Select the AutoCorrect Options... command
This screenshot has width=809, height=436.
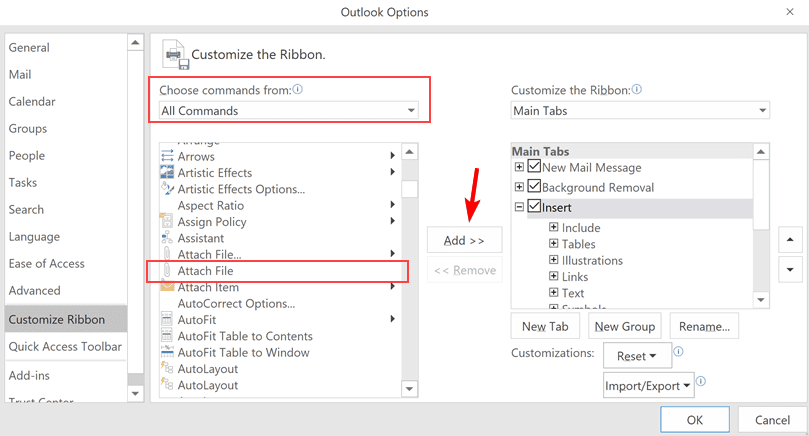click(x=281, y=303)
